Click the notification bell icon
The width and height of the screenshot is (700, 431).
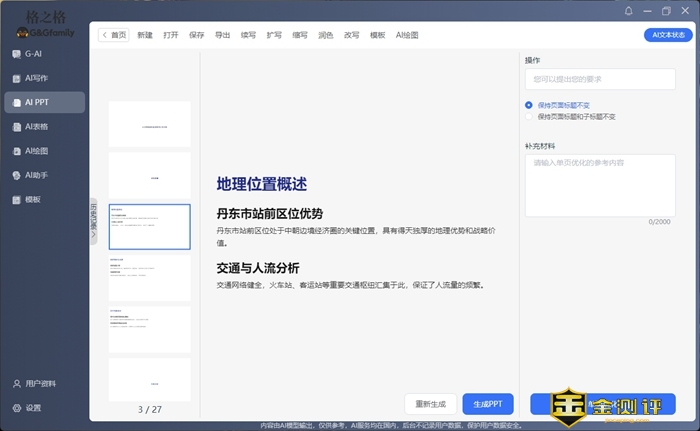(629, 11)
